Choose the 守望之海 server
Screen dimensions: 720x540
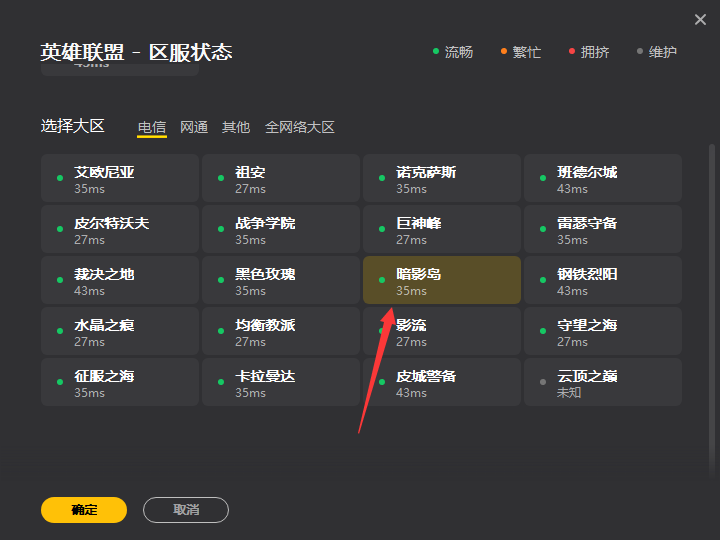tap(603, 331)
